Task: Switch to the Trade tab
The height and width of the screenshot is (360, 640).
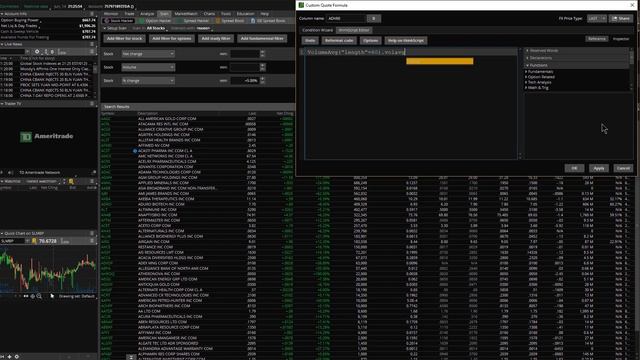Action: [x=129, y=13]
